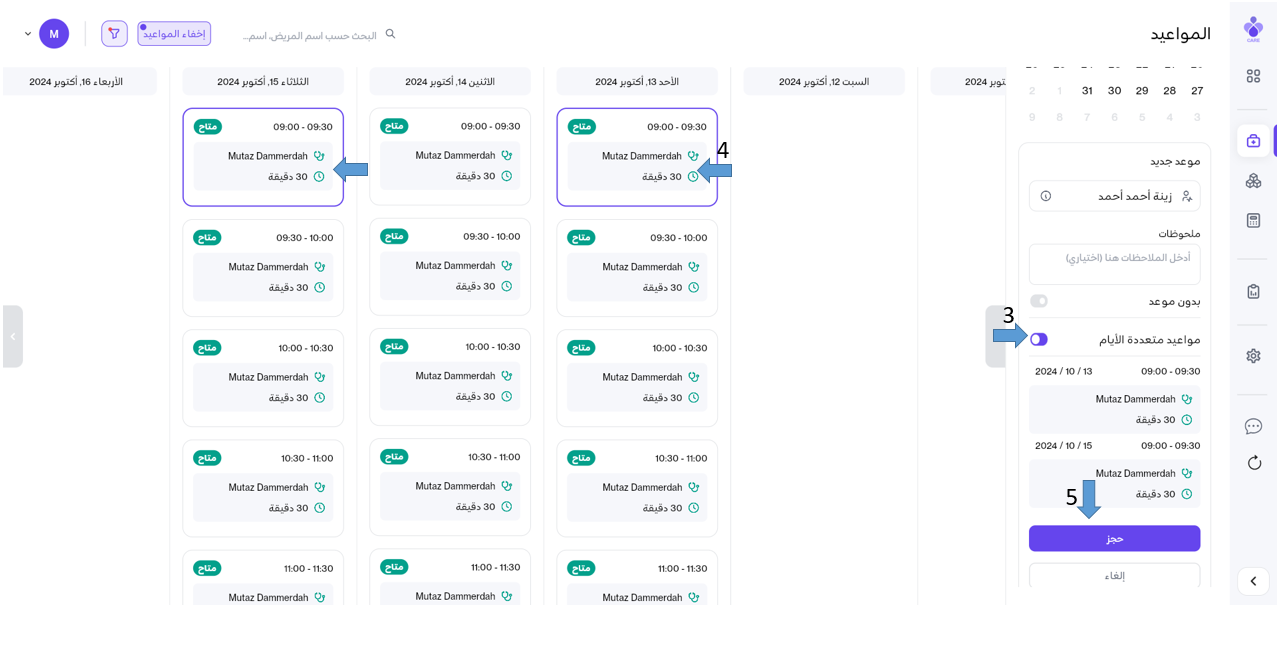Click the refresh icon in sidebar

[x=1254, y=463]
